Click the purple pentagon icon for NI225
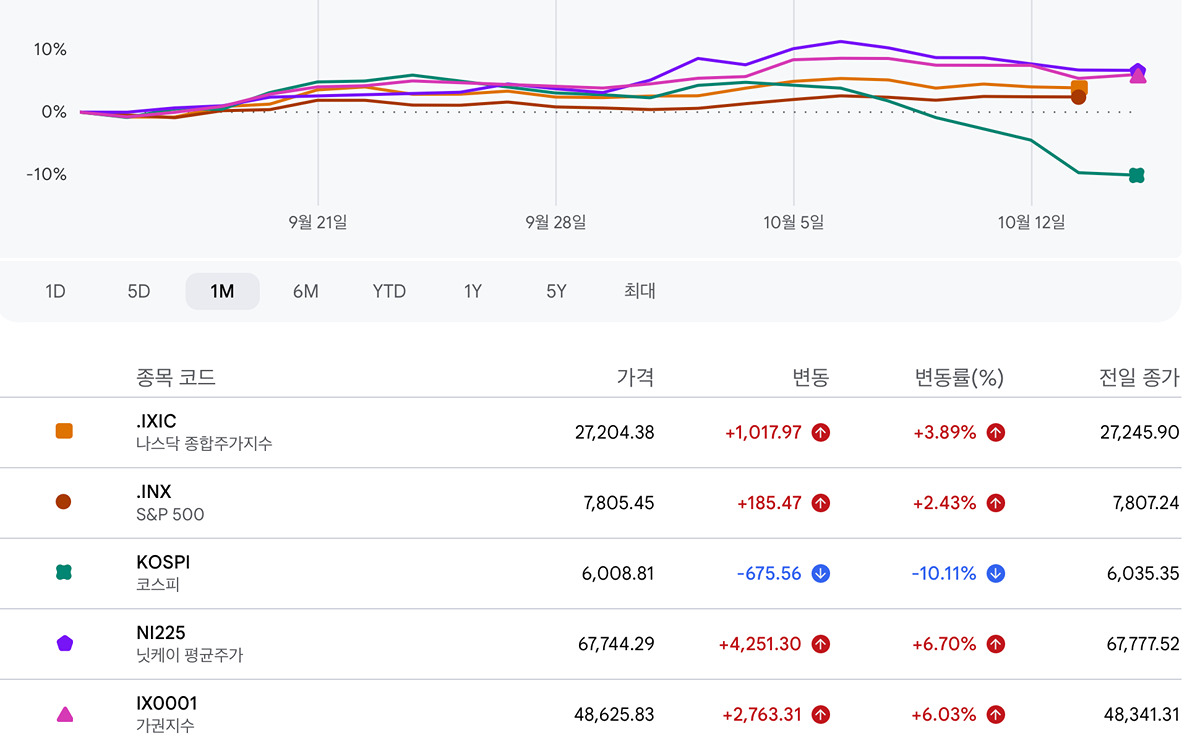Viewport: 1200px width, 756px height. pyautogui.click(x=64, y=643)
